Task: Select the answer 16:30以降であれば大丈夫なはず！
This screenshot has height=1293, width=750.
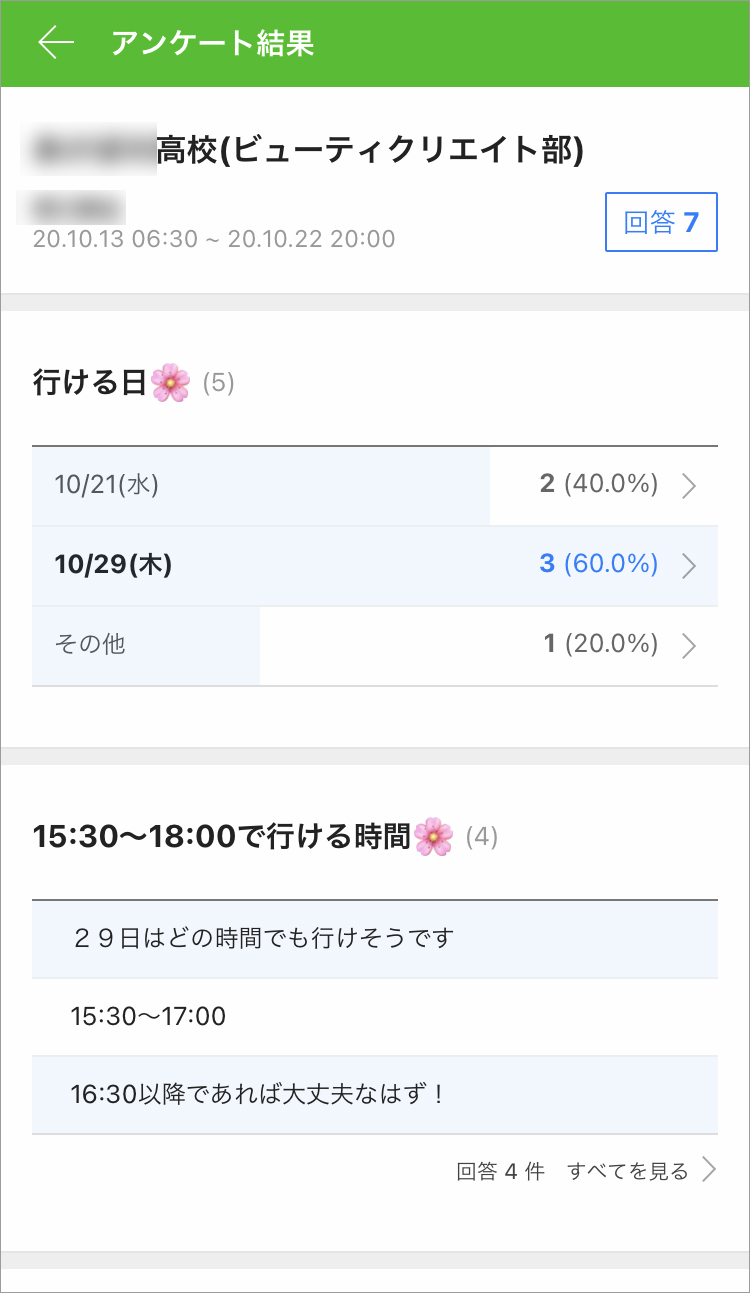Action: (x=258, y=1094)
